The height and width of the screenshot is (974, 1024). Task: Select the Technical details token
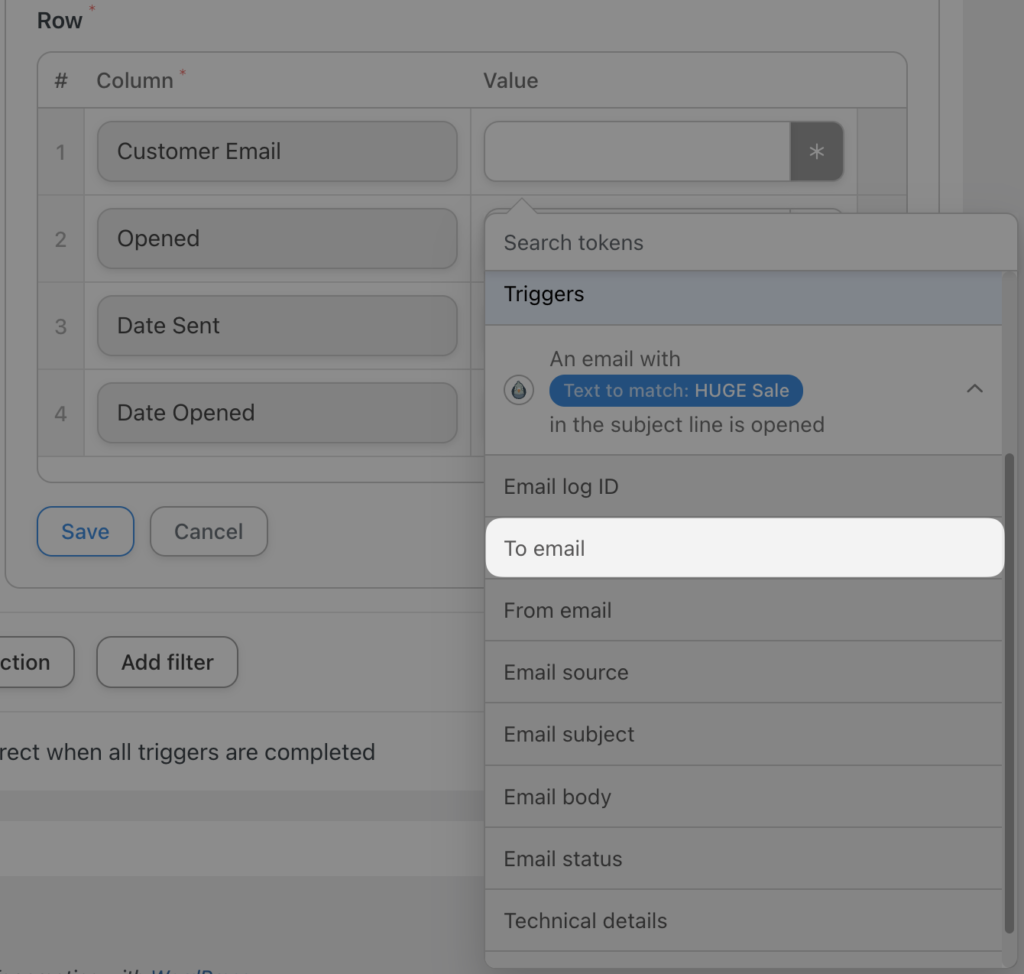click(743, 920)
